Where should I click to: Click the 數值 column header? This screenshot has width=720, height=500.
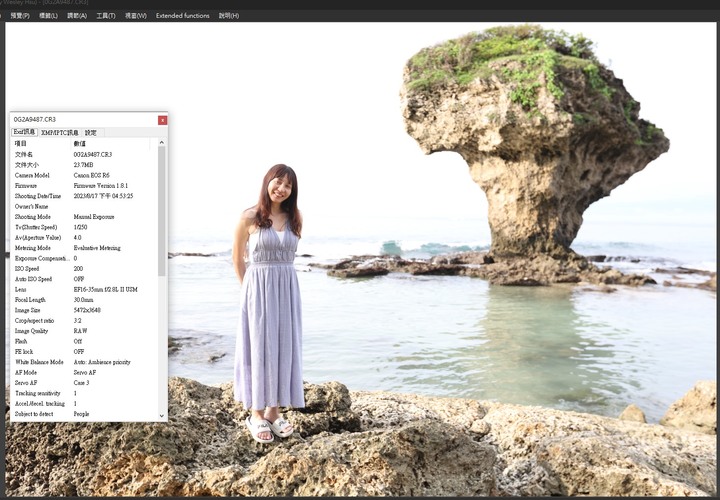click(79, 144)
